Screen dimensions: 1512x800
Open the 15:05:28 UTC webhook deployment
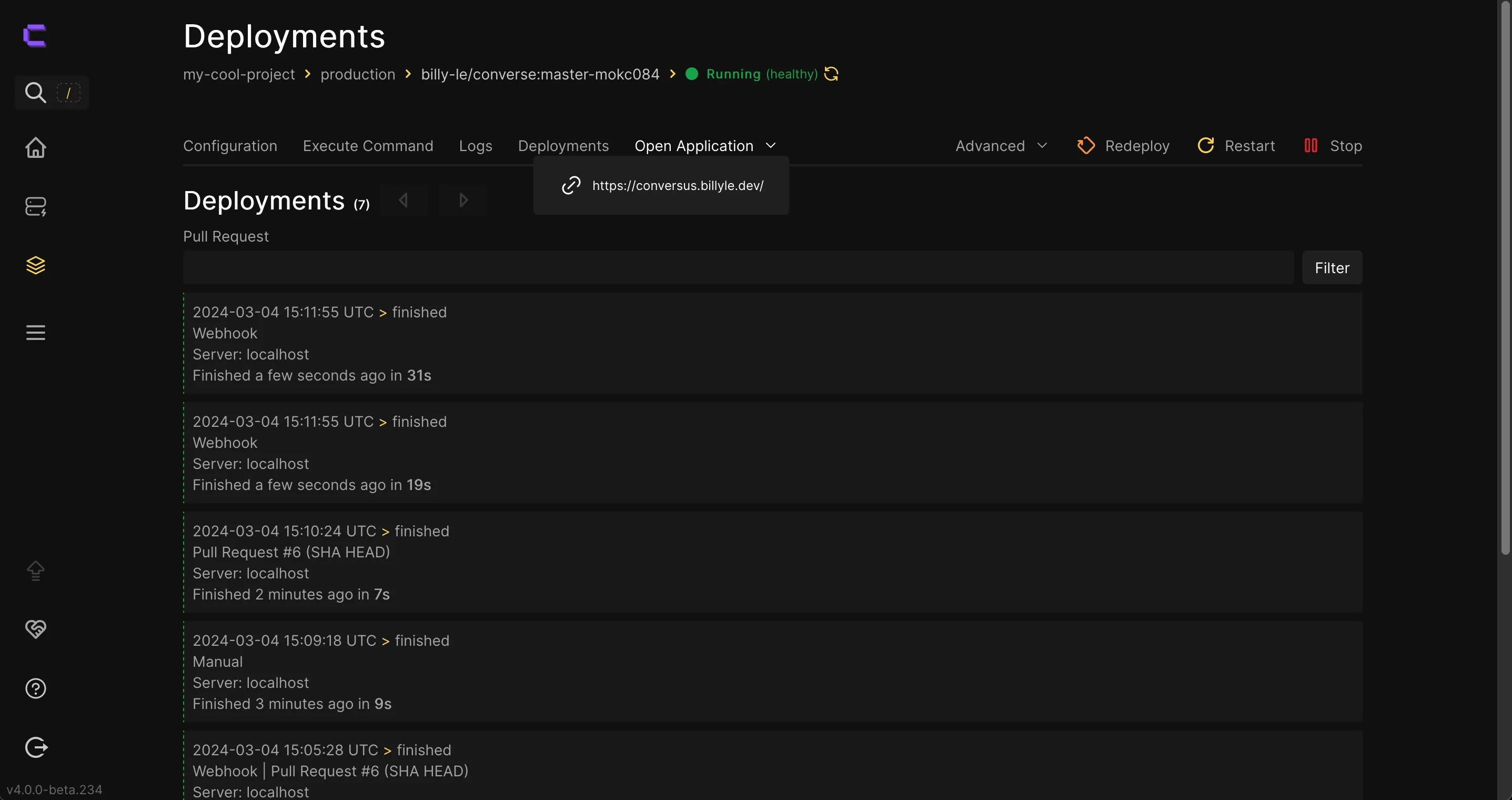[x=772, y=765]
